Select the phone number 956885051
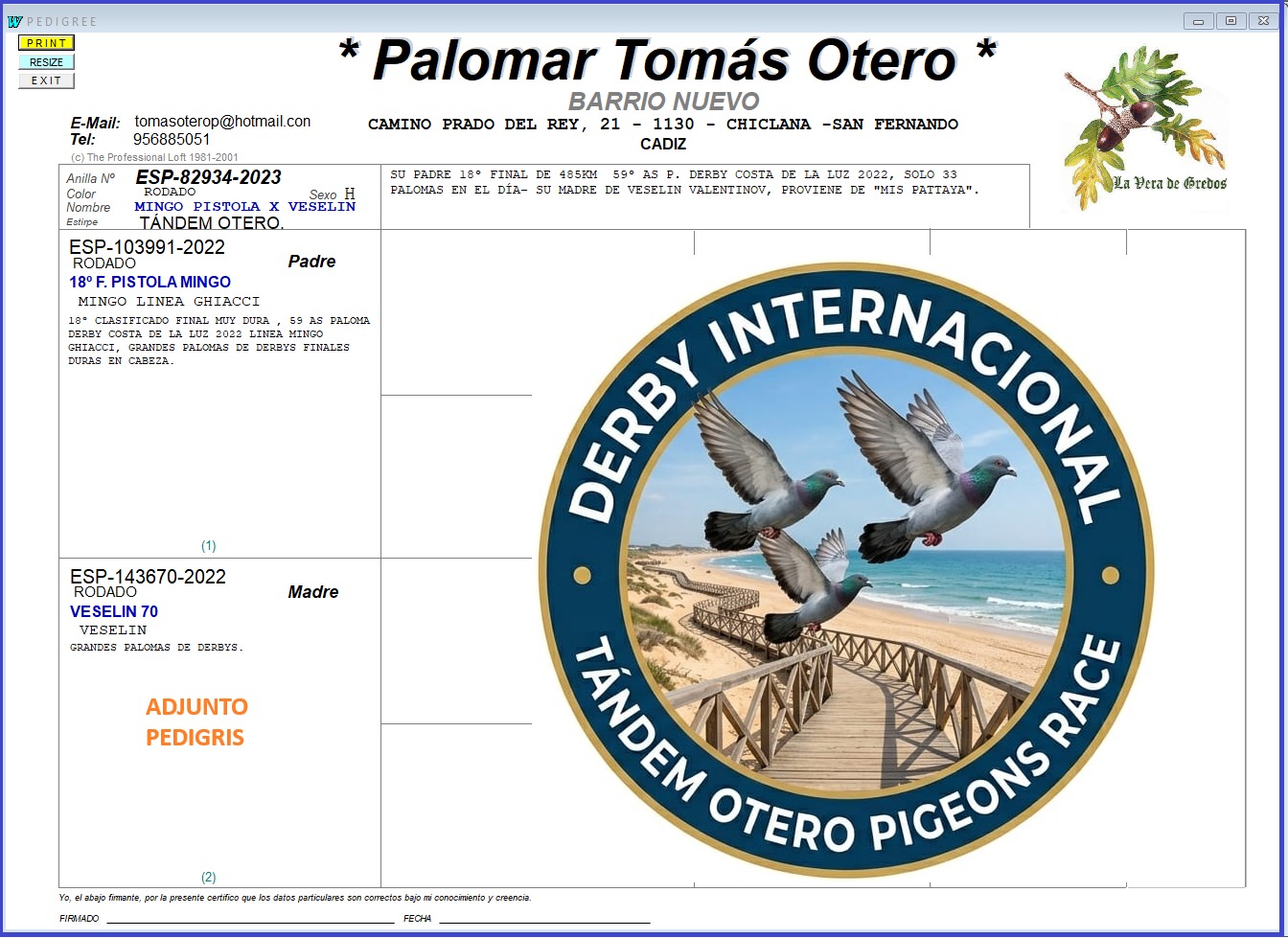The width and height of the screenshot is (1288, 938). coord(172,139)
